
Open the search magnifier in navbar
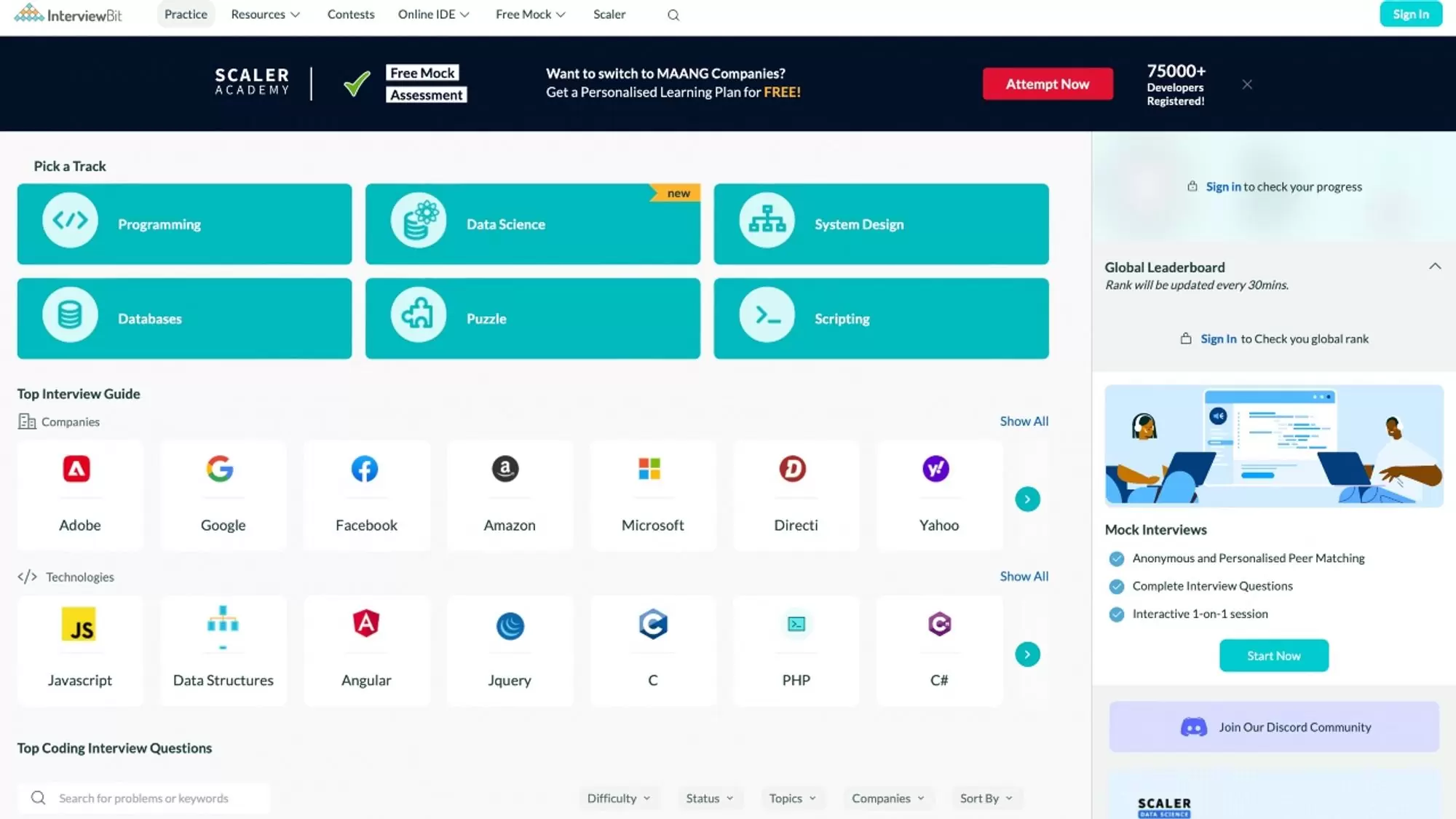click(673, 15)
